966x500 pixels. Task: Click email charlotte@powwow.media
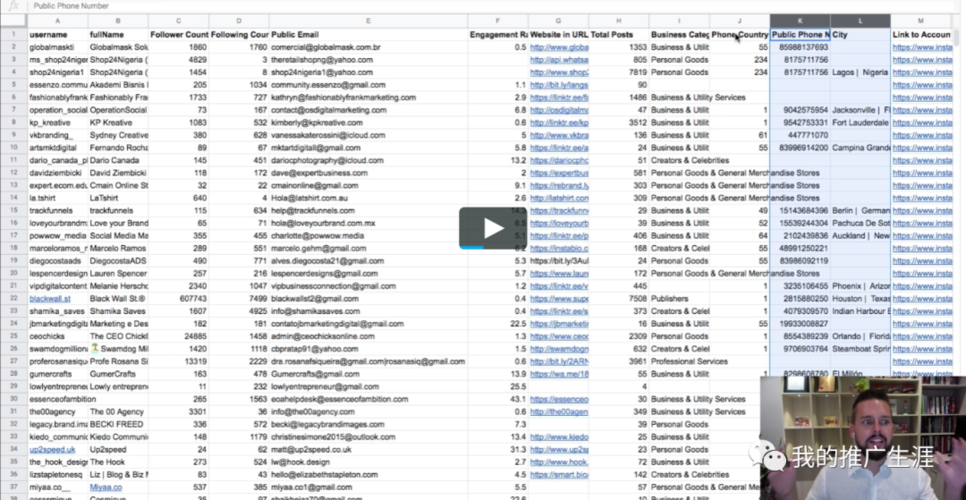(x=317, y=236)
